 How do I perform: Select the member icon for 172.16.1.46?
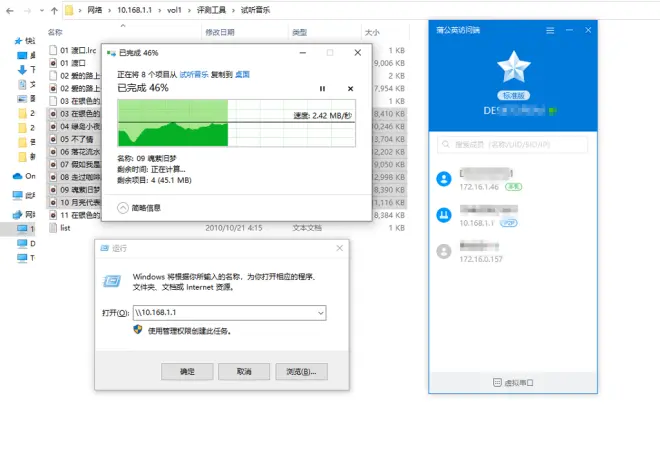[444, 179]
